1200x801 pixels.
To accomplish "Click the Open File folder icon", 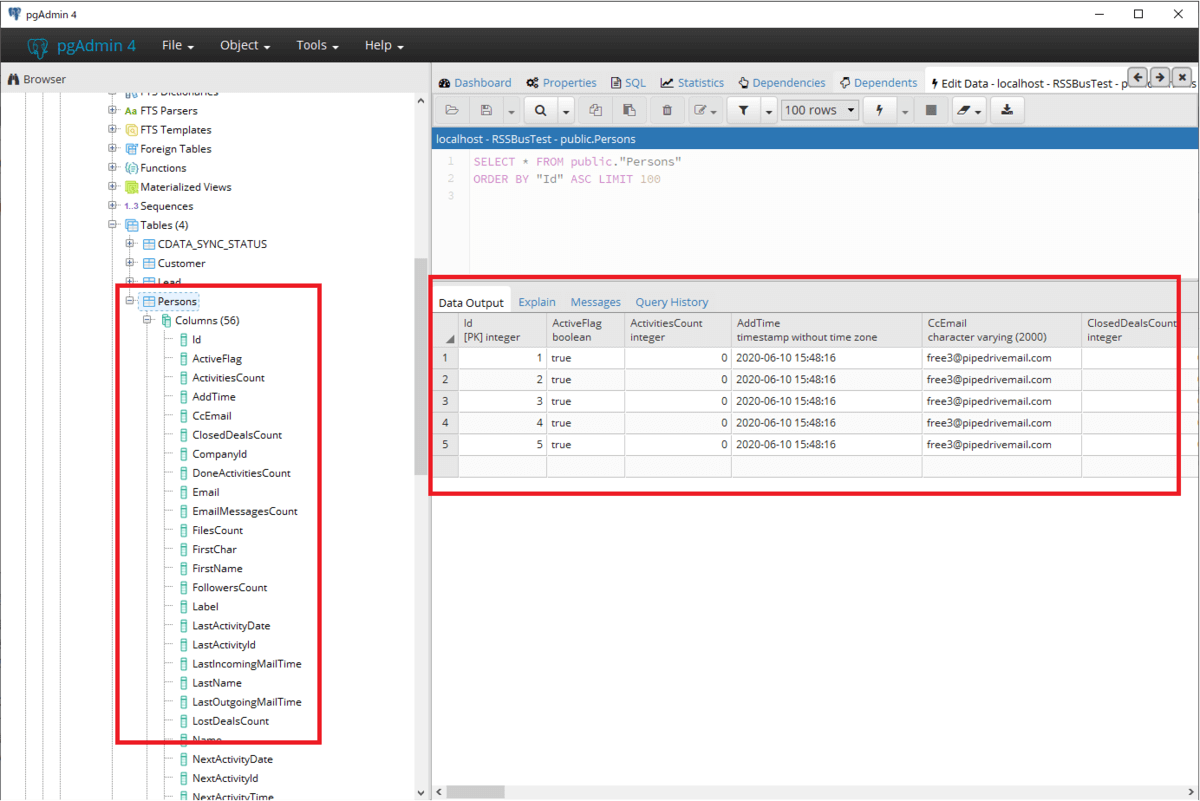I will pyautogui.click(x=452, y=110).
